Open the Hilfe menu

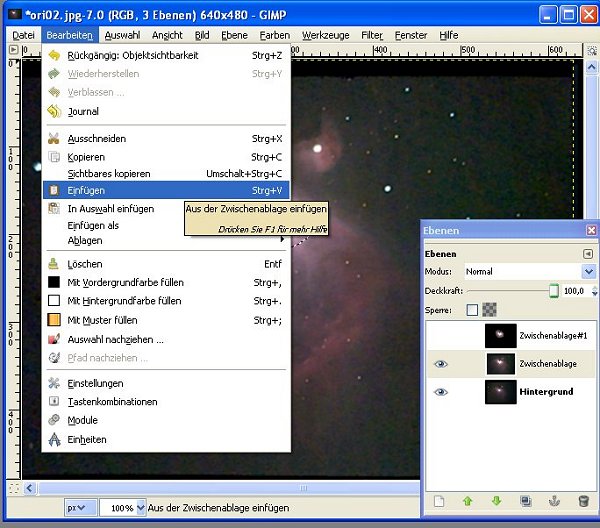(x=449, y=35)
